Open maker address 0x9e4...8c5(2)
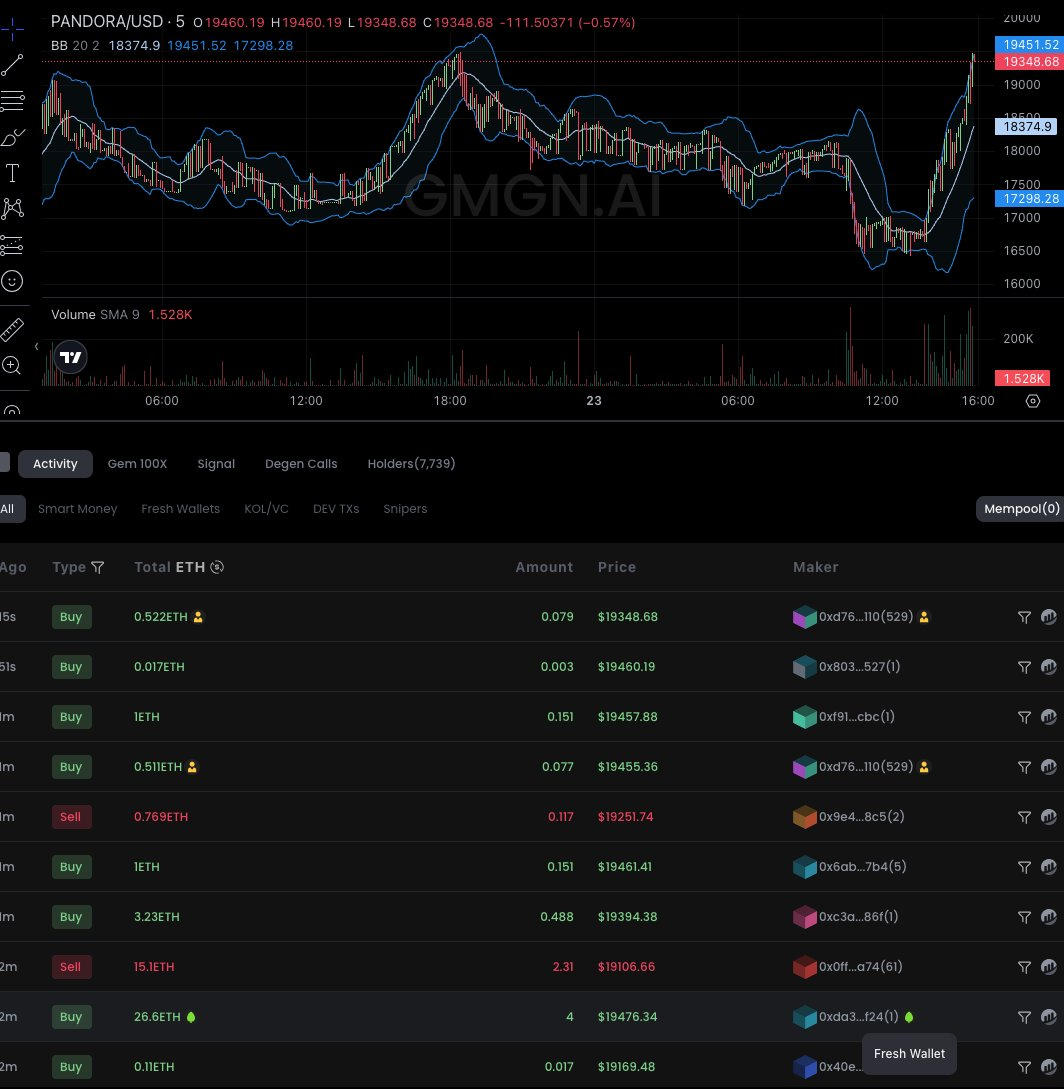Screen dimensions: 1064x1089 click(861, 817)
